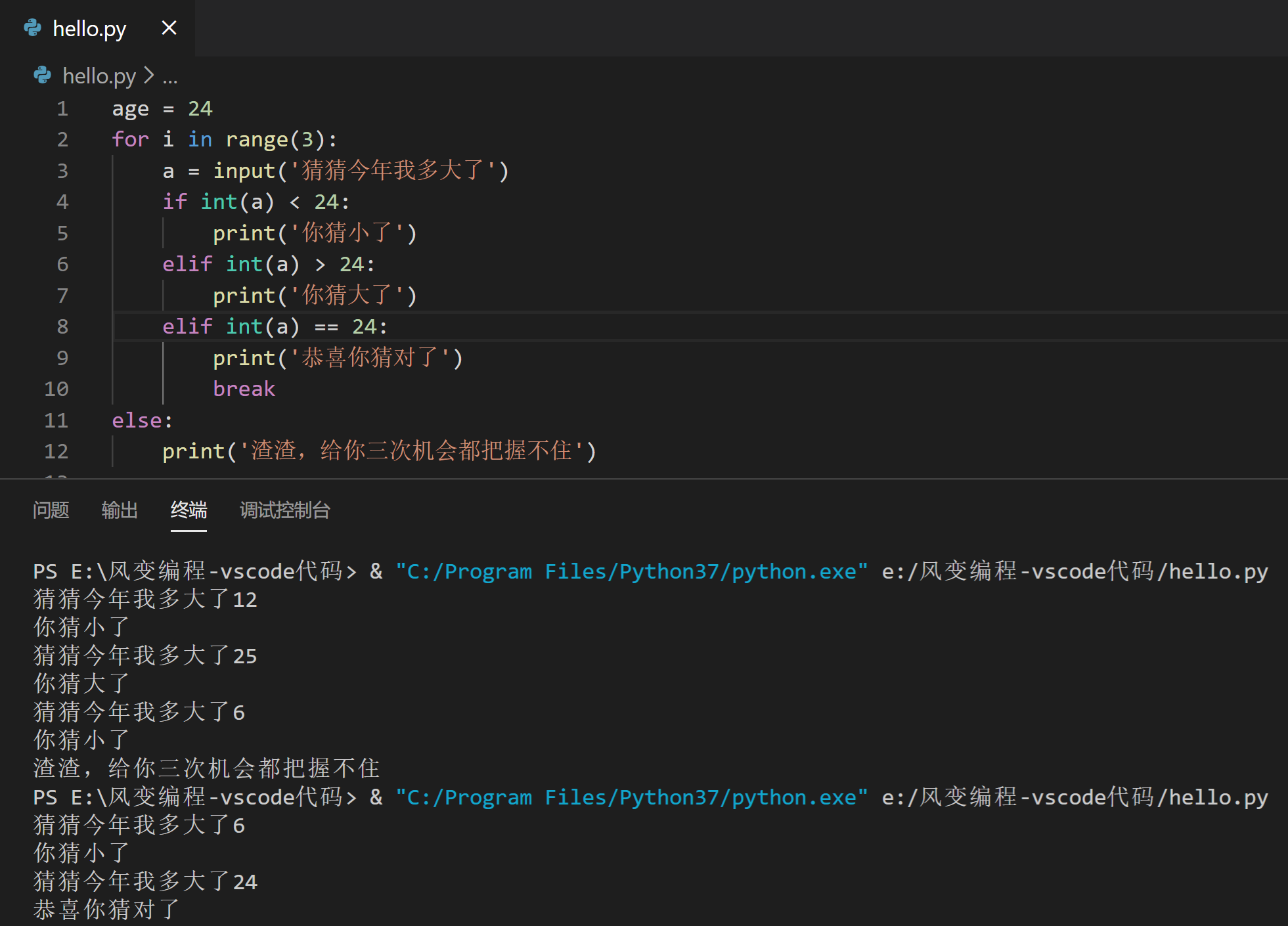Click line number 2 in the gutter

point(62,139)
